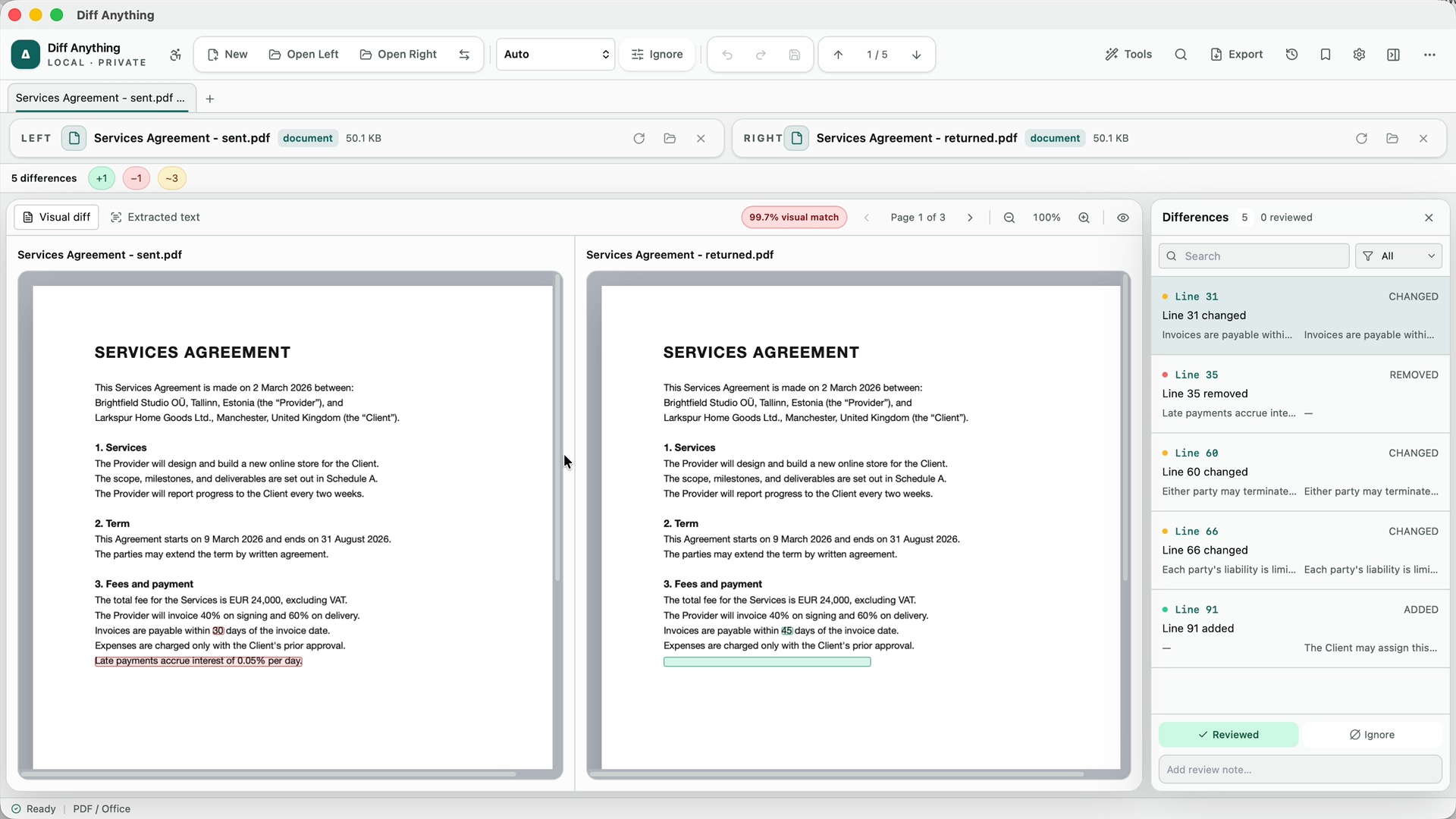The height and width of the screenshot is (819, 1456).
Task: Ignore the selected difference in panel
Action: coord(1372,735)
